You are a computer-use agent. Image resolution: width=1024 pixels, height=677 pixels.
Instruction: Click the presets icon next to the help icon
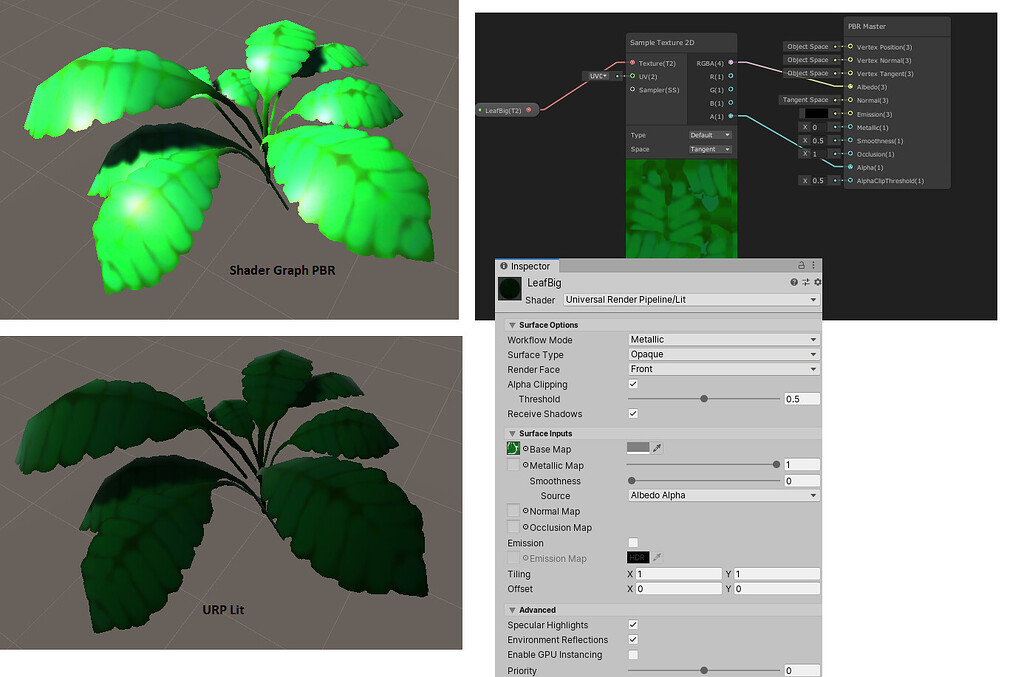806,283
